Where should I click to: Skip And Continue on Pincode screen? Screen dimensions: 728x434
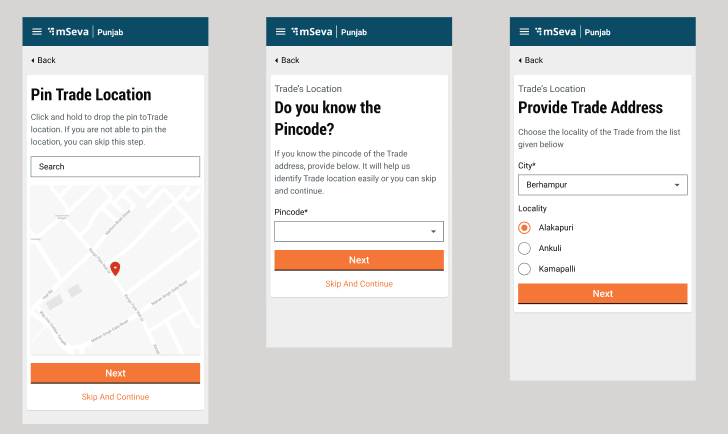[x=359, y=284]
